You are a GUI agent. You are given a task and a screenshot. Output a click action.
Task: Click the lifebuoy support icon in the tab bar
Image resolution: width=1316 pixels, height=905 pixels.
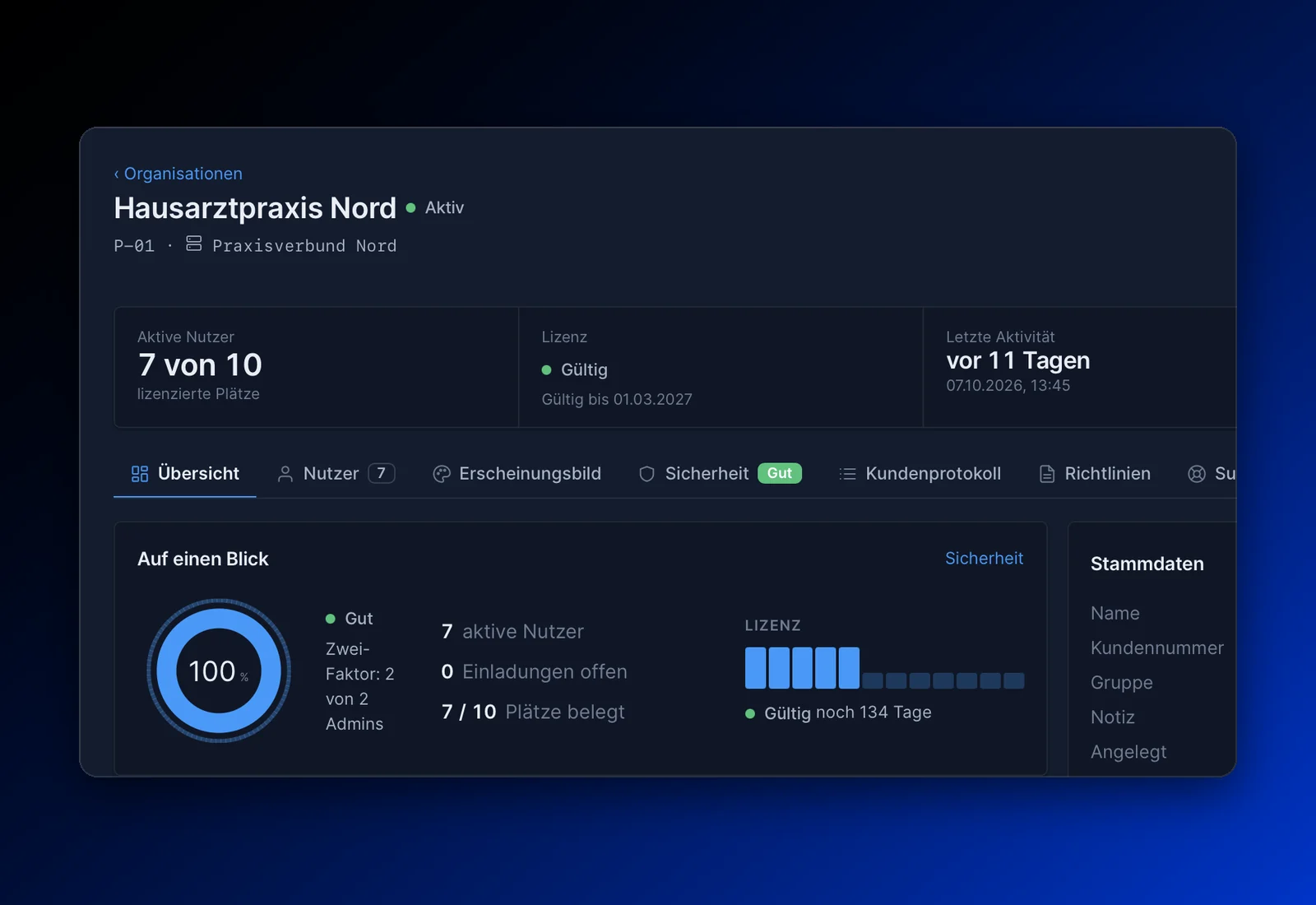coord(1197,474)
